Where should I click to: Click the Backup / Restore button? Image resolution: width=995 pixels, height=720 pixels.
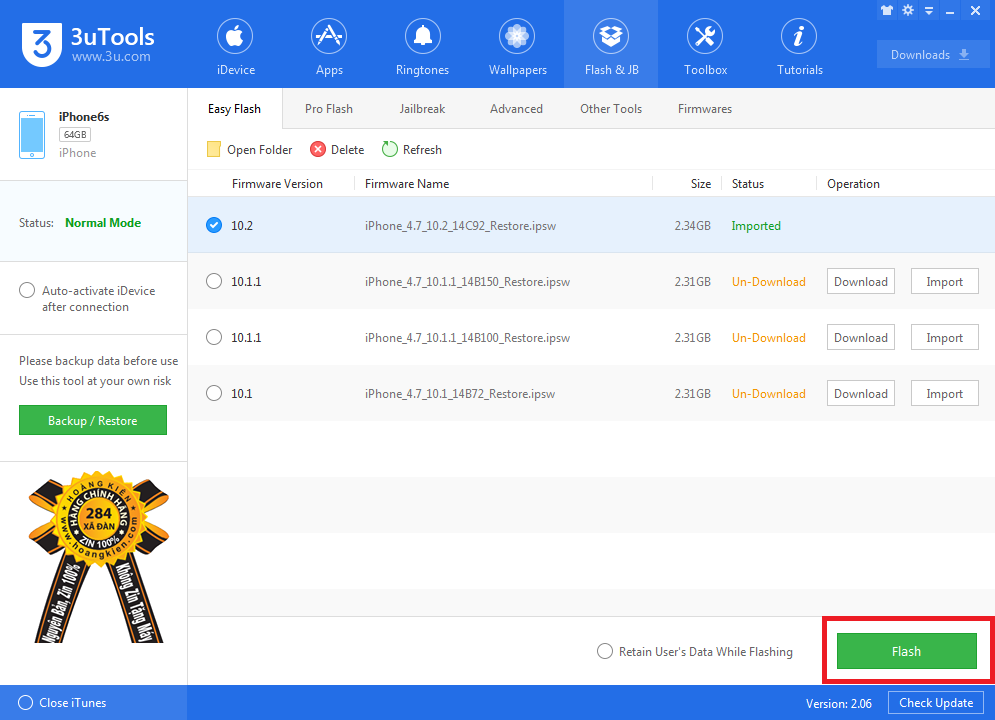click(x=93, y=421)
